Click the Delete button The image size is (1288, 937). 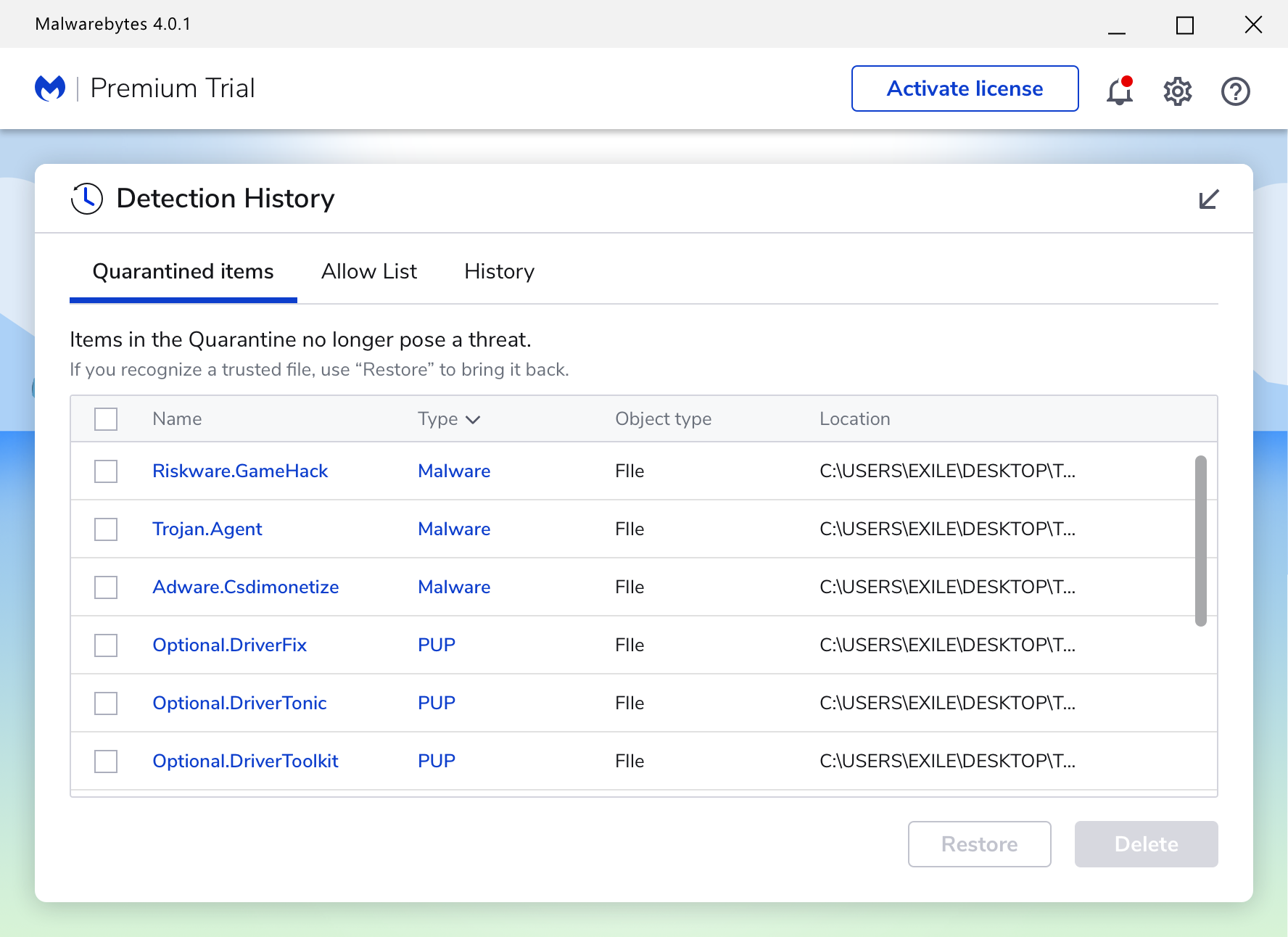click(x=1147, y=844)
